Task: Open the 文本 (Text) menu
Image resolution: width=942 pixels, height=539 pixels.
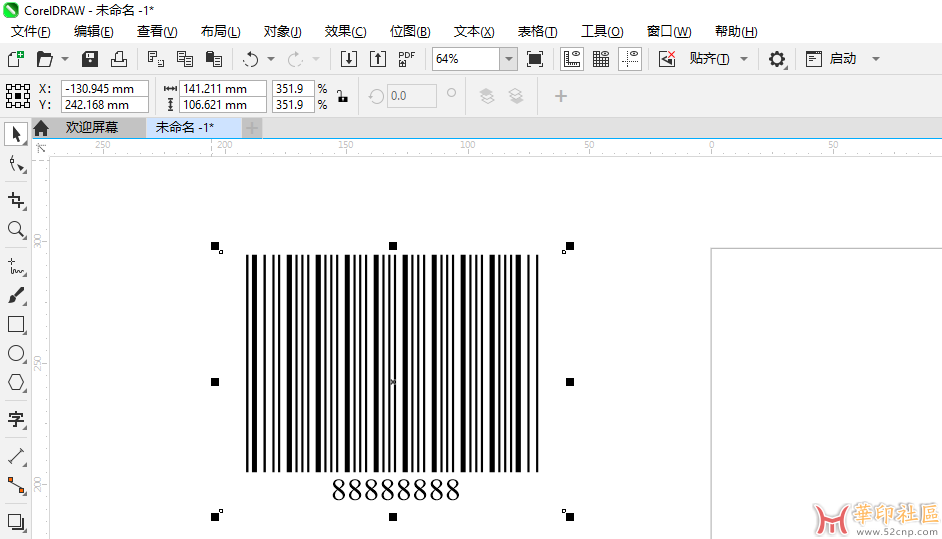Action: pos(474,31)
